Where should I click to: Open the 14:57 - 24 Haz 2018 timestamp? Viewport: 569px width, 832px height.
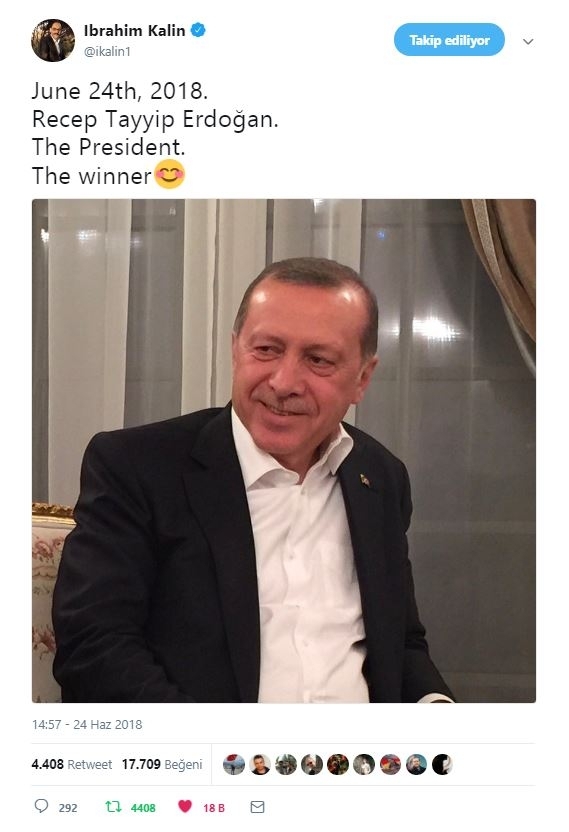click(87, 724)
